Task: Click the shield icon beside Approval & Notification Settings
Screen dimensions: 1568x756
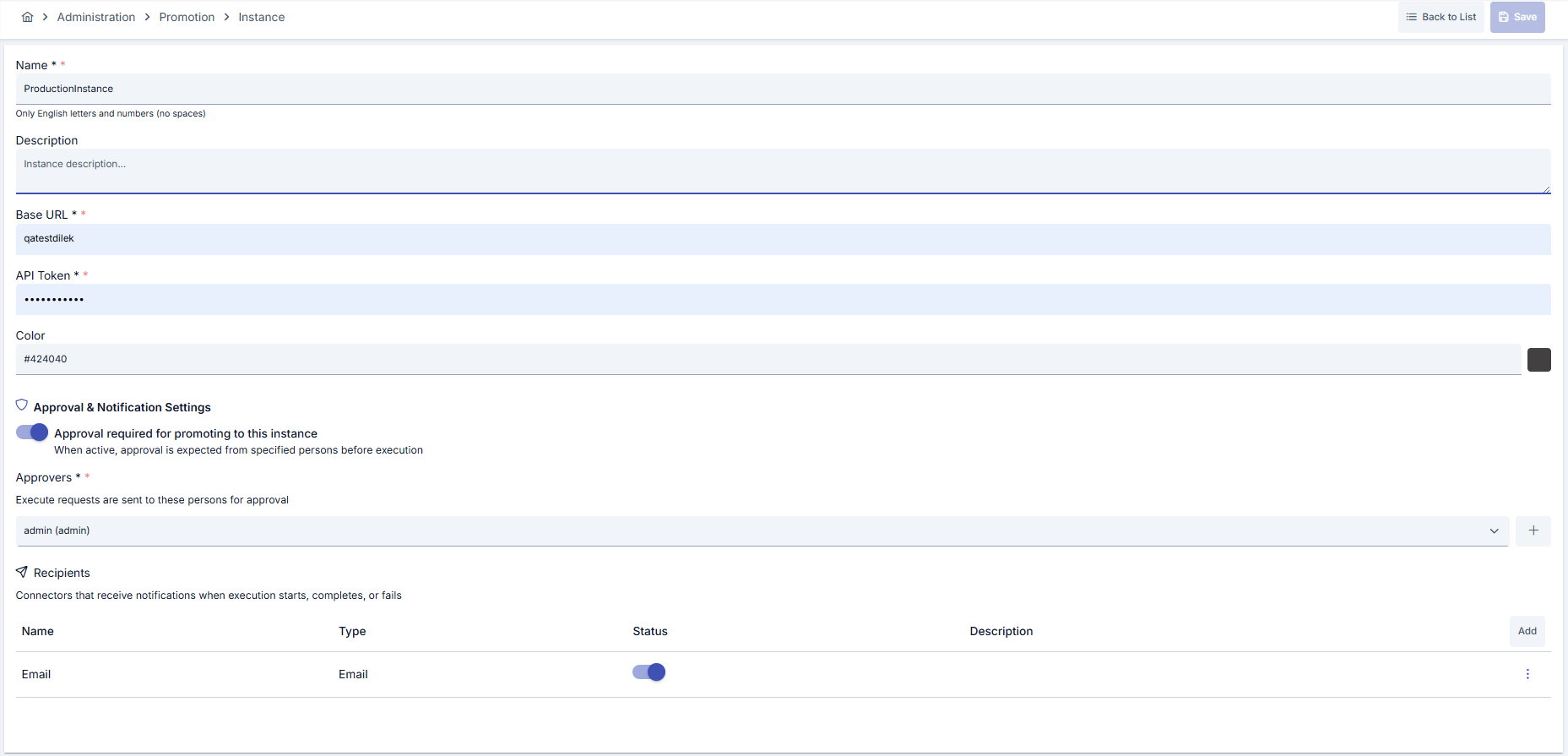Action: (22, 405)
